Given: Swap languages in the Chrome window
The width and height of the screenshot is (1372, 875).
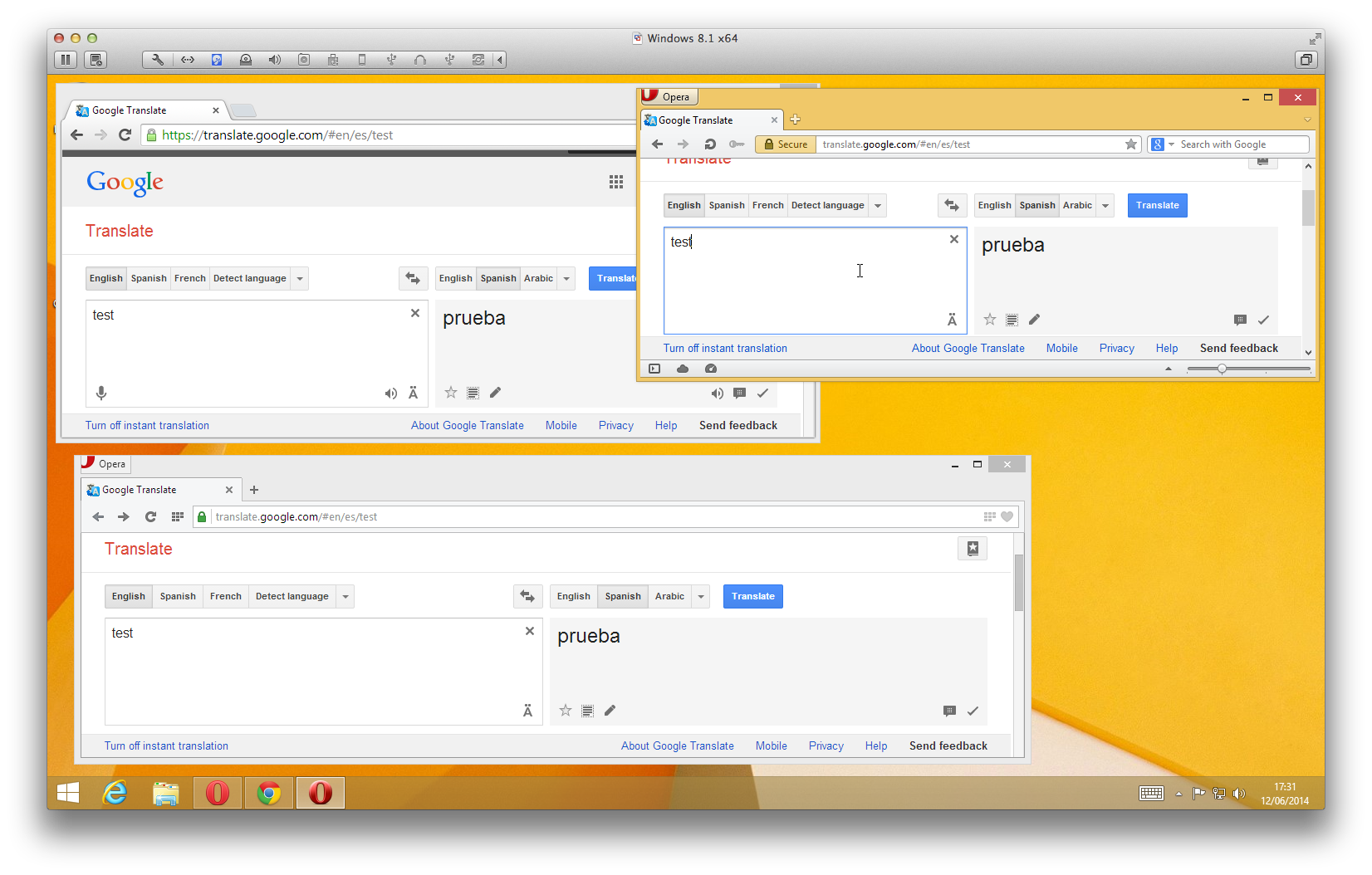Looking at the screenshot, I should point(413,278).
